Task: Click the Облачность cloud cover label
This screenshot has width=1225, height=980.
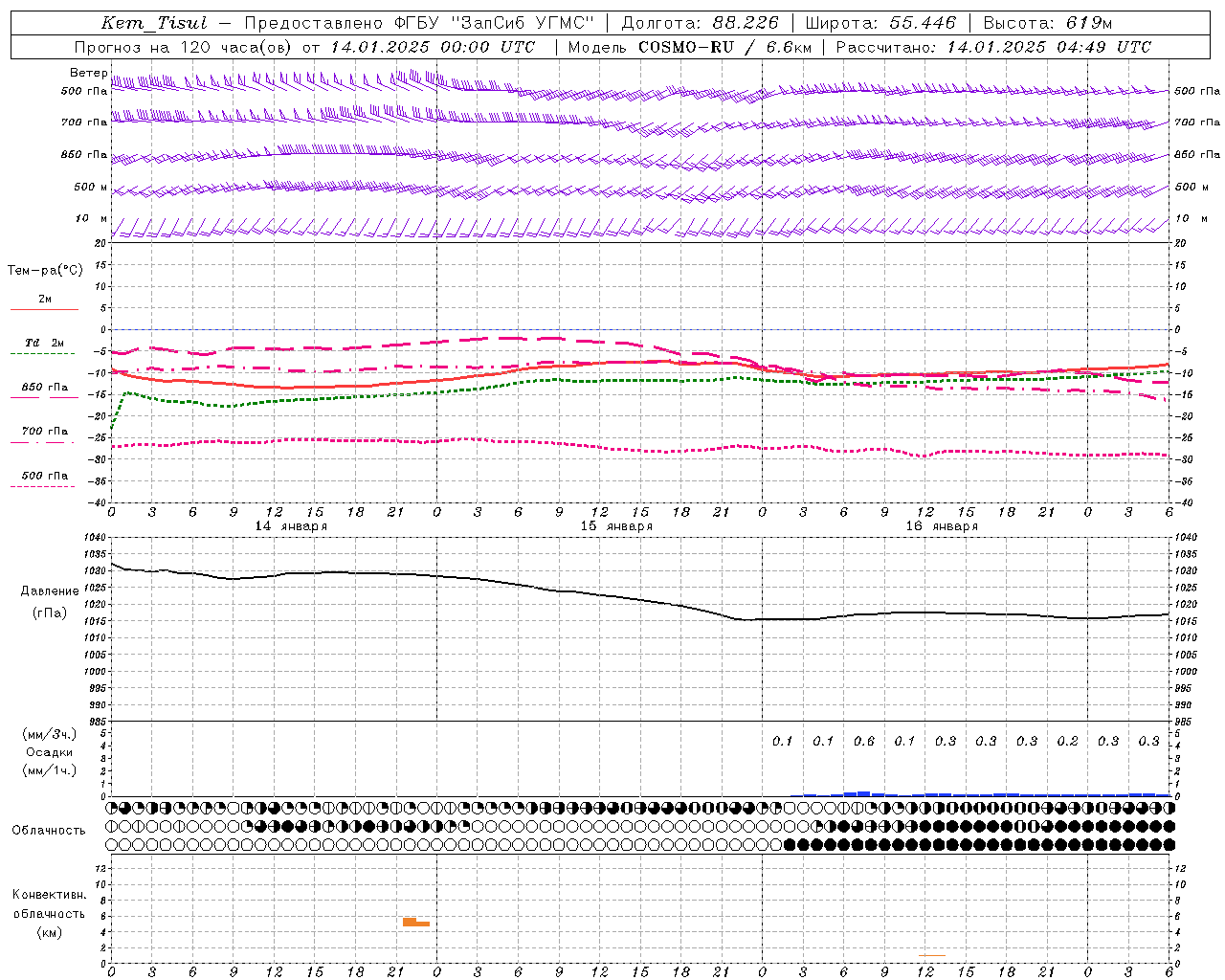Action: coord(49,830)
